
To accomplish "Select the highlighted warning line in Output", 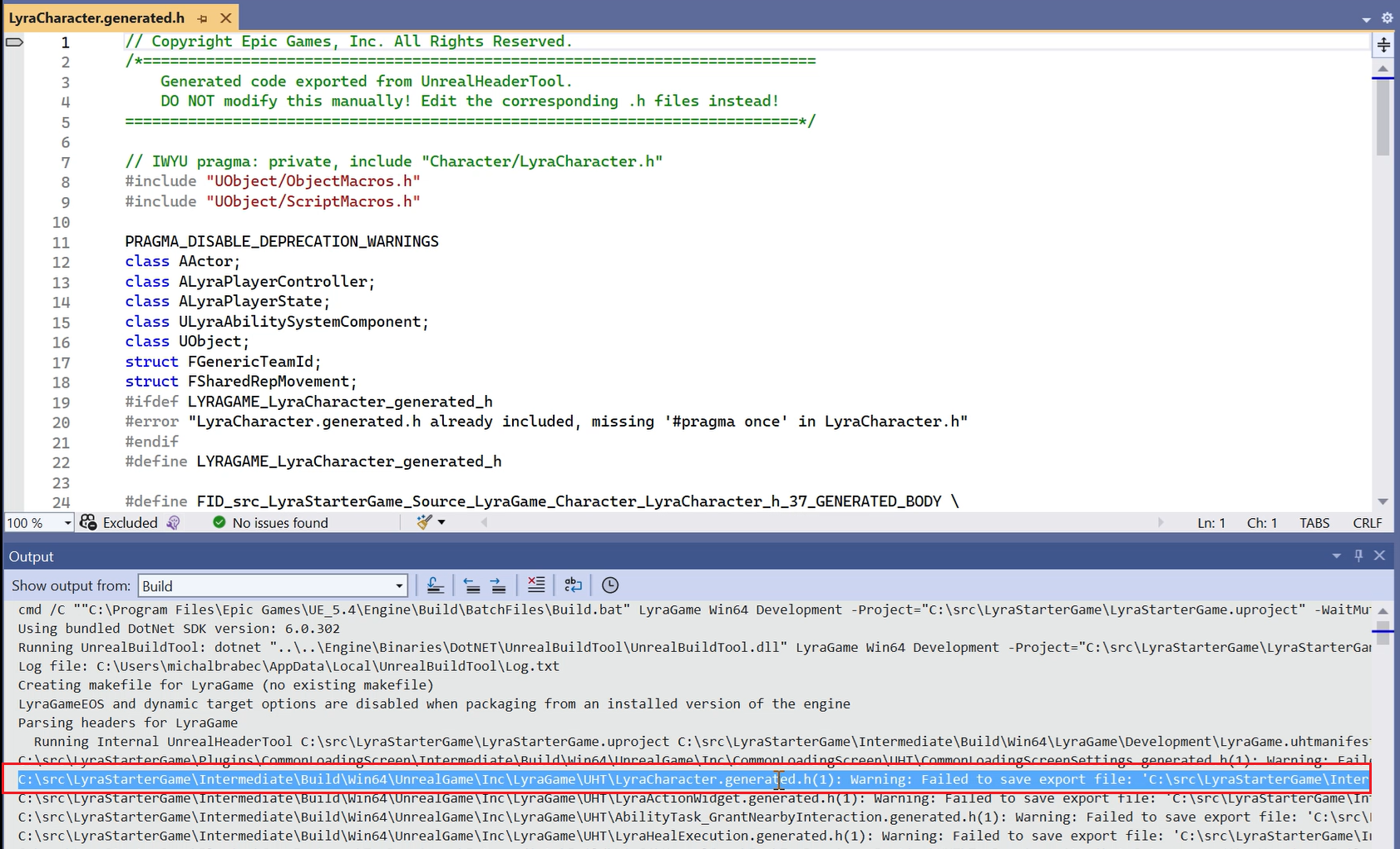I will (582, 779).
